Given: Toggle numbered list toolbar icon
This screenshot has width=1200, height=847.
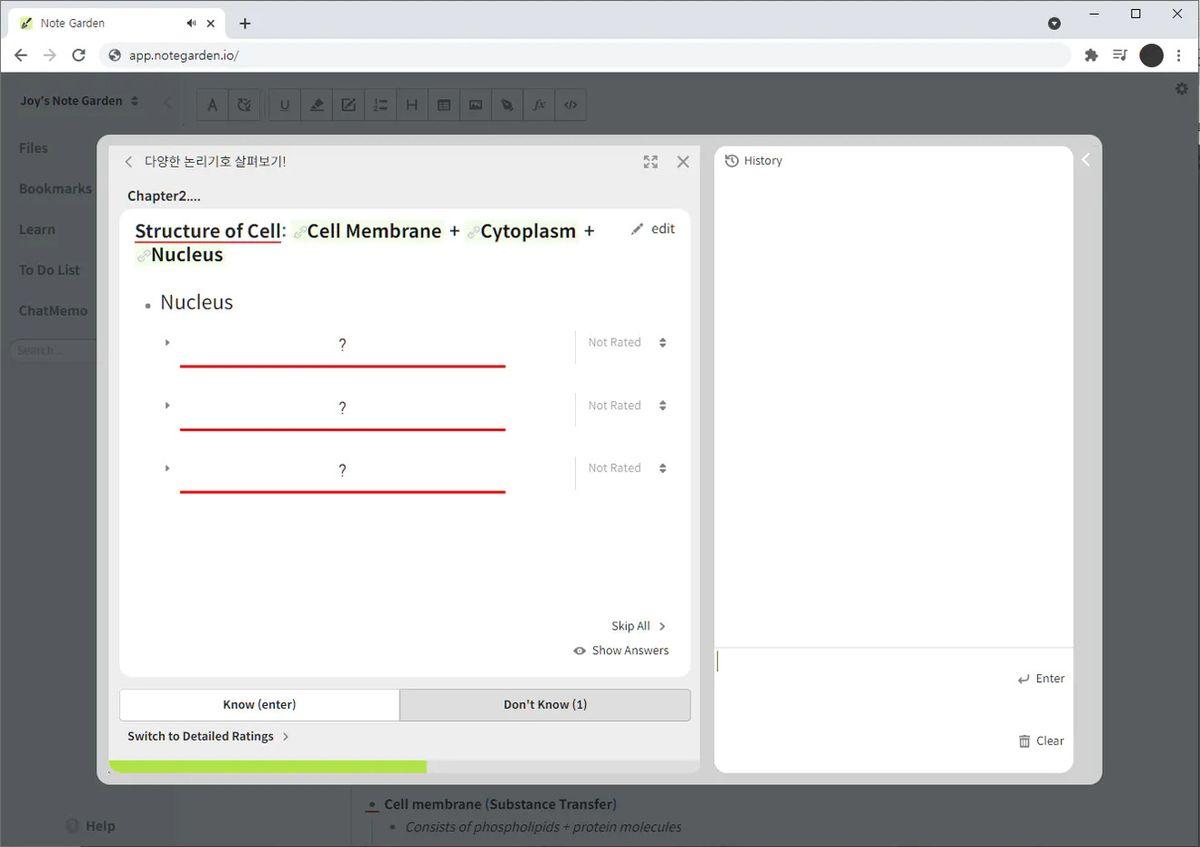Looking at the screenshot, I should [380, 104].
